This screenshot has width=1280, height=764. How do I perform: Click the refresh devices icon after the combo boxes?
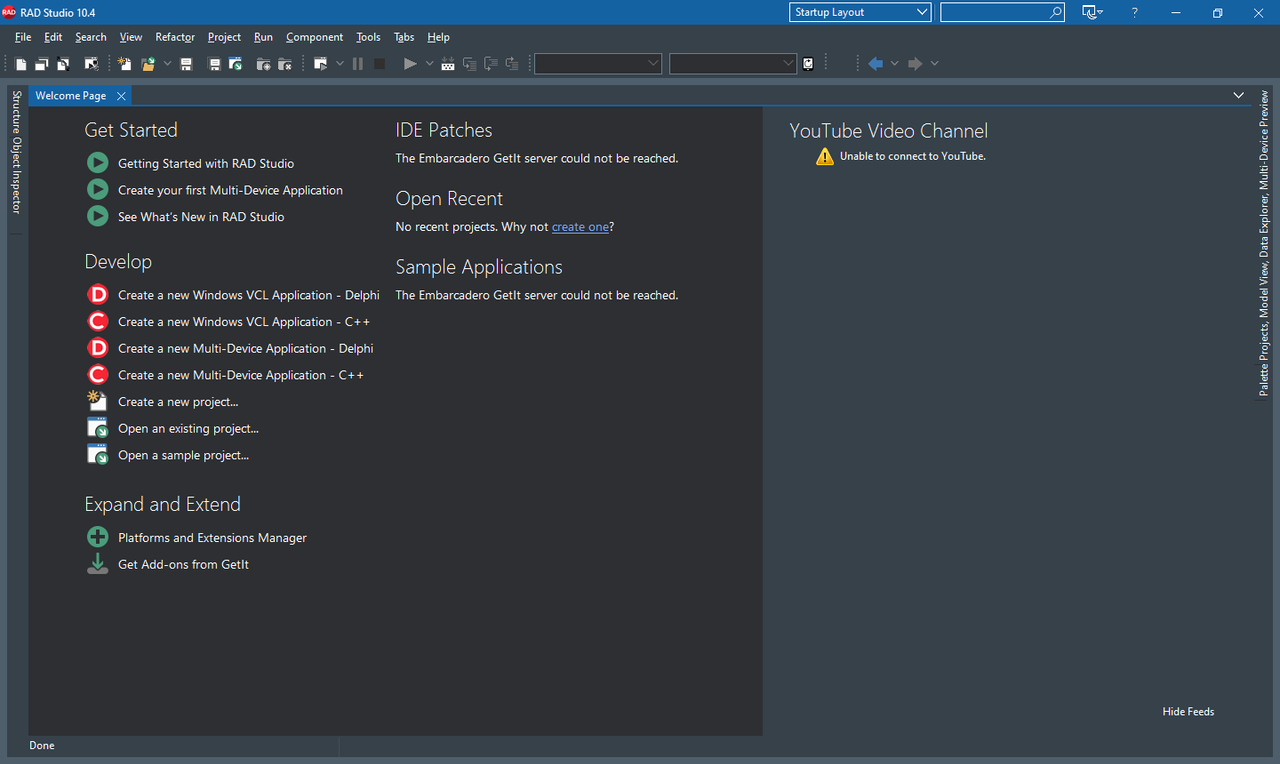click(808, 64)
